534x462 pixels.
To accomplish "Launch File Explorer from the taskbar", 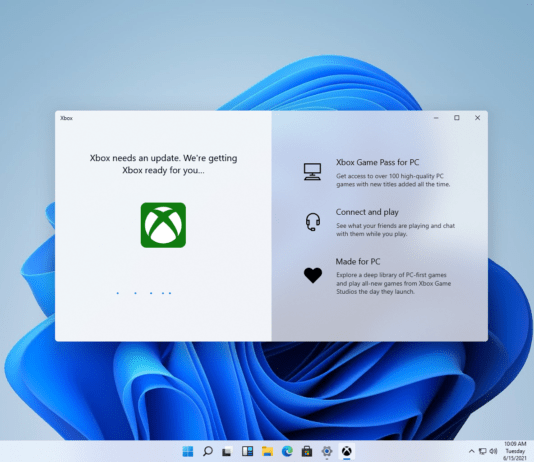I will (x=267, y=451).
